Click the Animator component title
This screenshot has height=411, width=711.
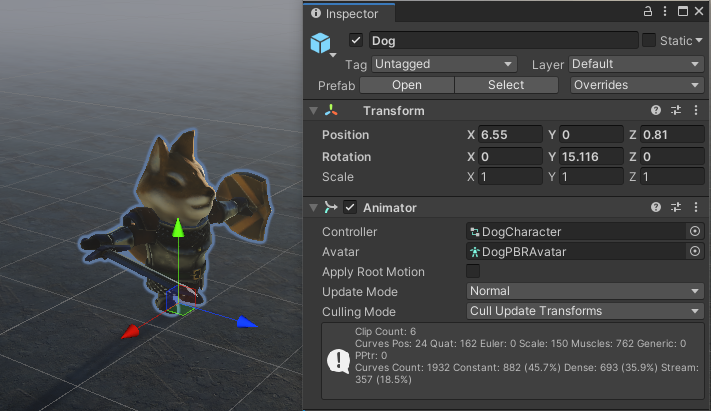[390, 208]
